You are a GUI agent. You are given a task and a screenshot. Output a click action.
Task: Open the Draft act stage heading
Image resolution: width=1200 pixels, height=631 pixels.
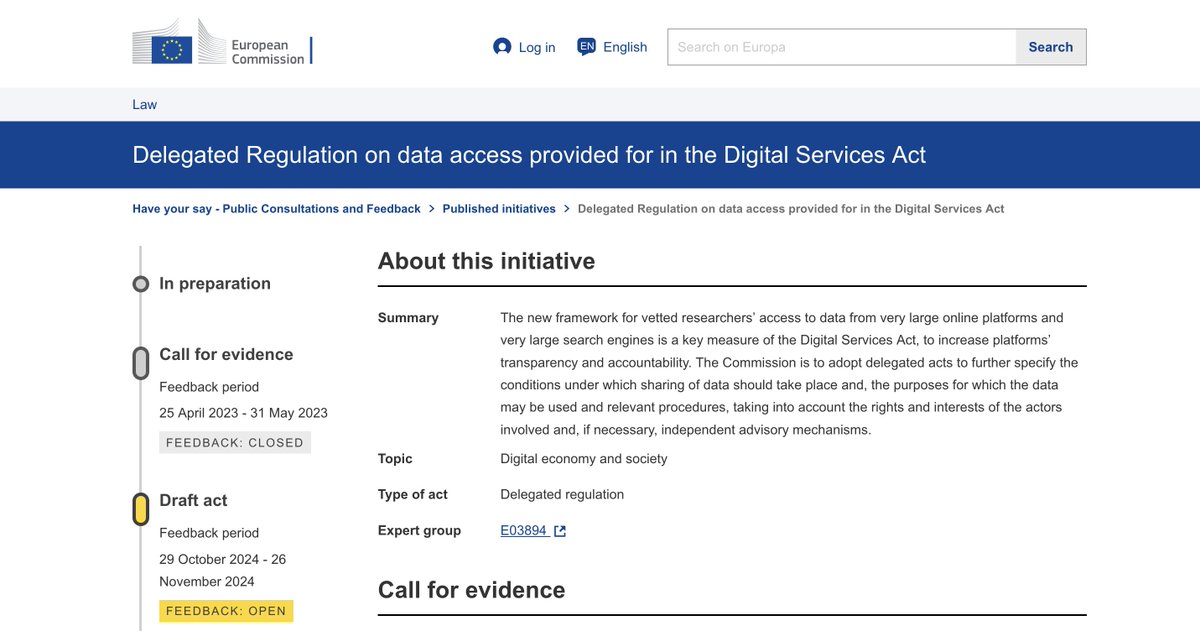pyautogui.click(x=193, y=501)
